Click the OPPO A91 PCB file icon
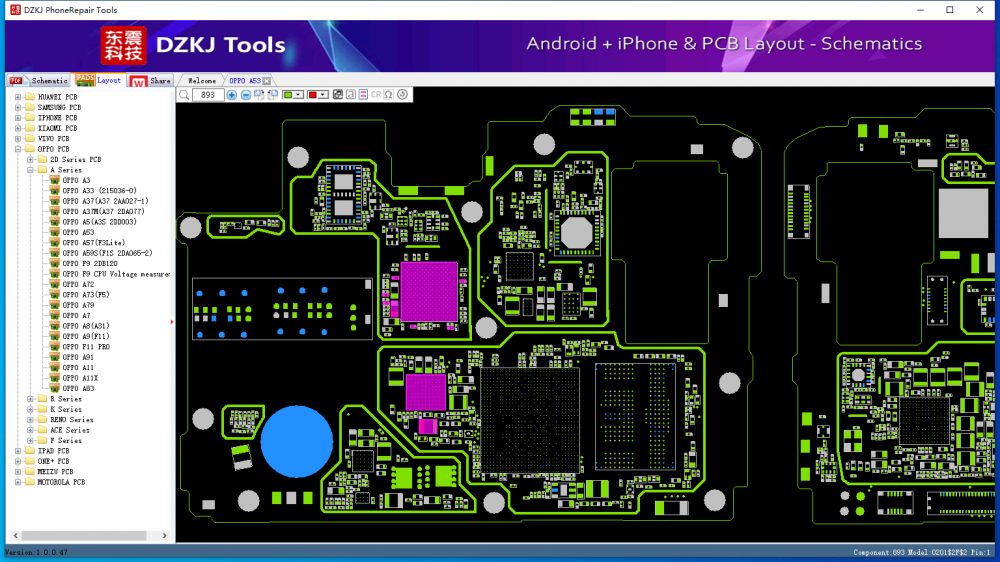 [x=55, y=357]
